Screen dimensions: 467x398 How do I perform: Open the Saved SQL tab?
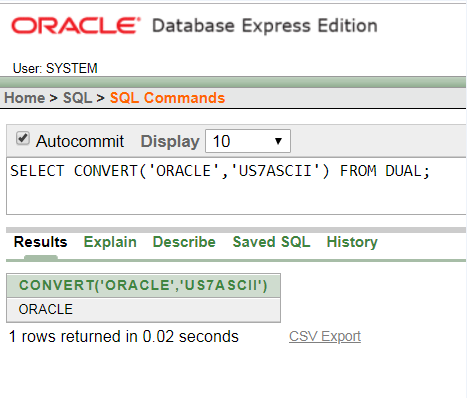coord(271,242)
